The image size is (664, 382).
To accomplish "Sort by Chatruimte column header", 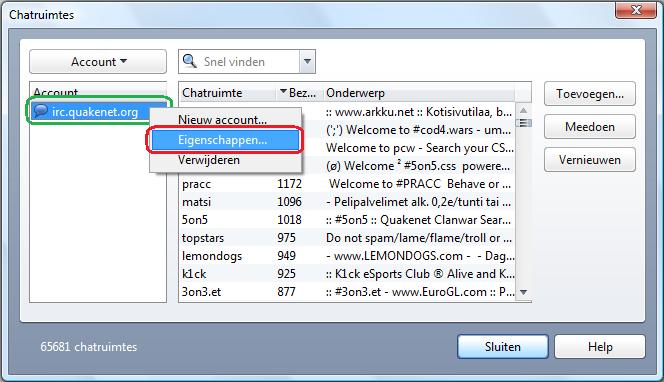I will [x=227, y=93].
